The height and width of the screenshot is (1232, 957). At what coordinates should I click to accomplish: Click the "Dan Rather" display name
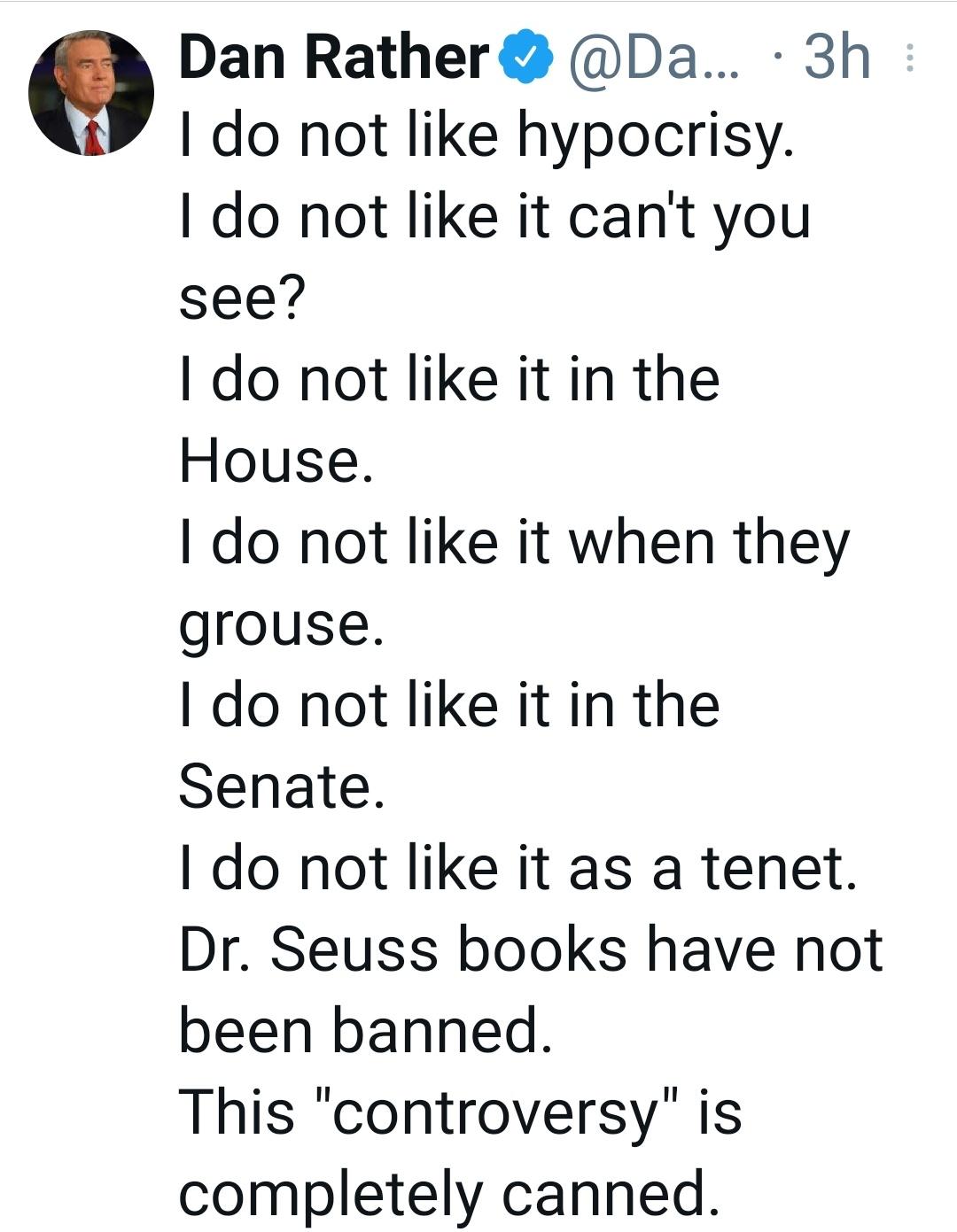tap(333, 58)
